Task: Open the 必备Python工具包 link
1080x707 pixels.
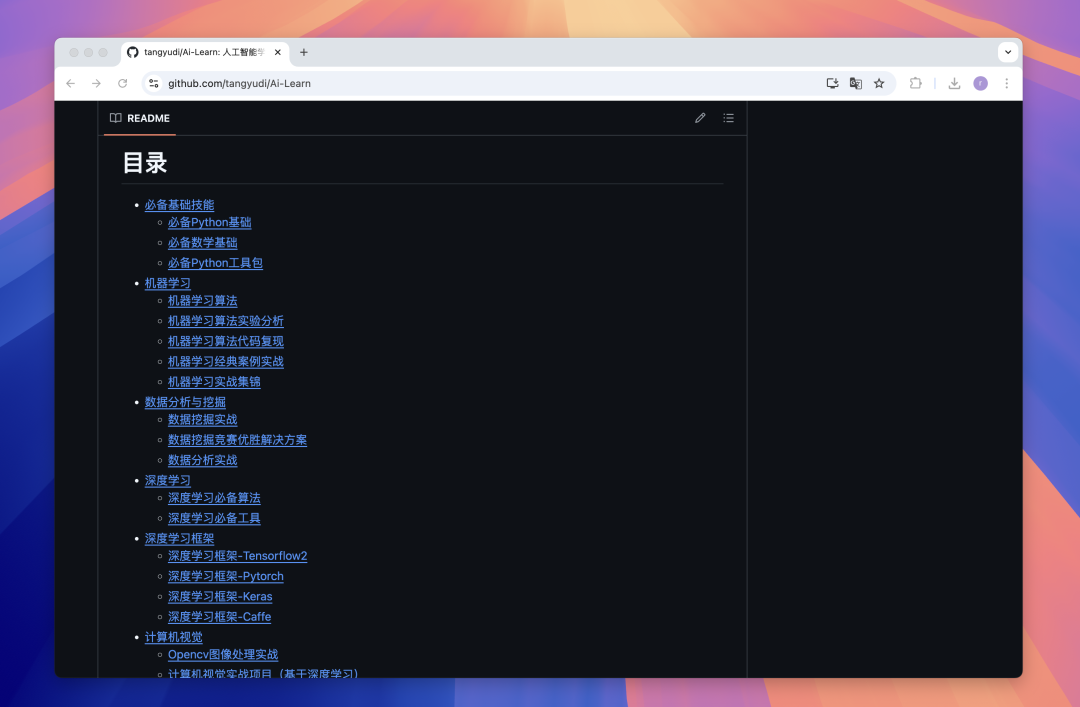Action: coord(215,263)
